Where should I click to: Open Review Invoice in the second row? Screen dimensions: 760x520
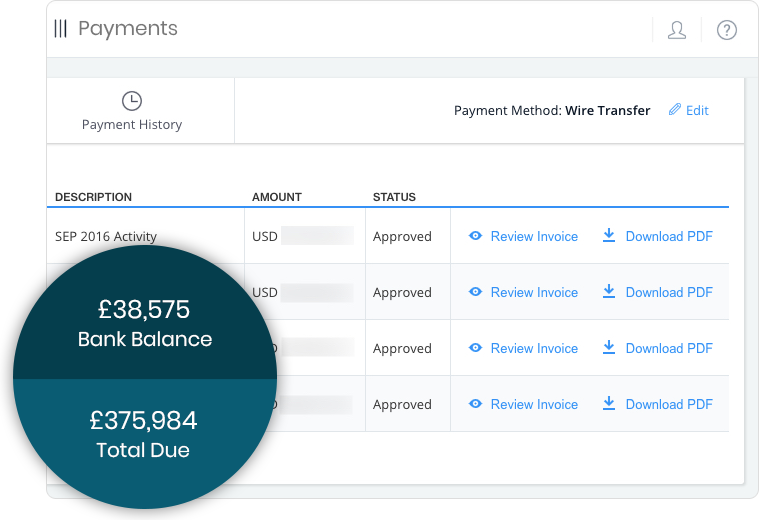tap(523, 292)
